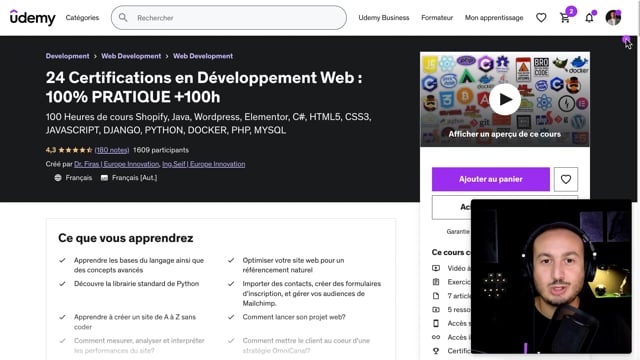Click 'Découvre la librairie standard de Python'
The image size is (640, 360).
[136, 284]
